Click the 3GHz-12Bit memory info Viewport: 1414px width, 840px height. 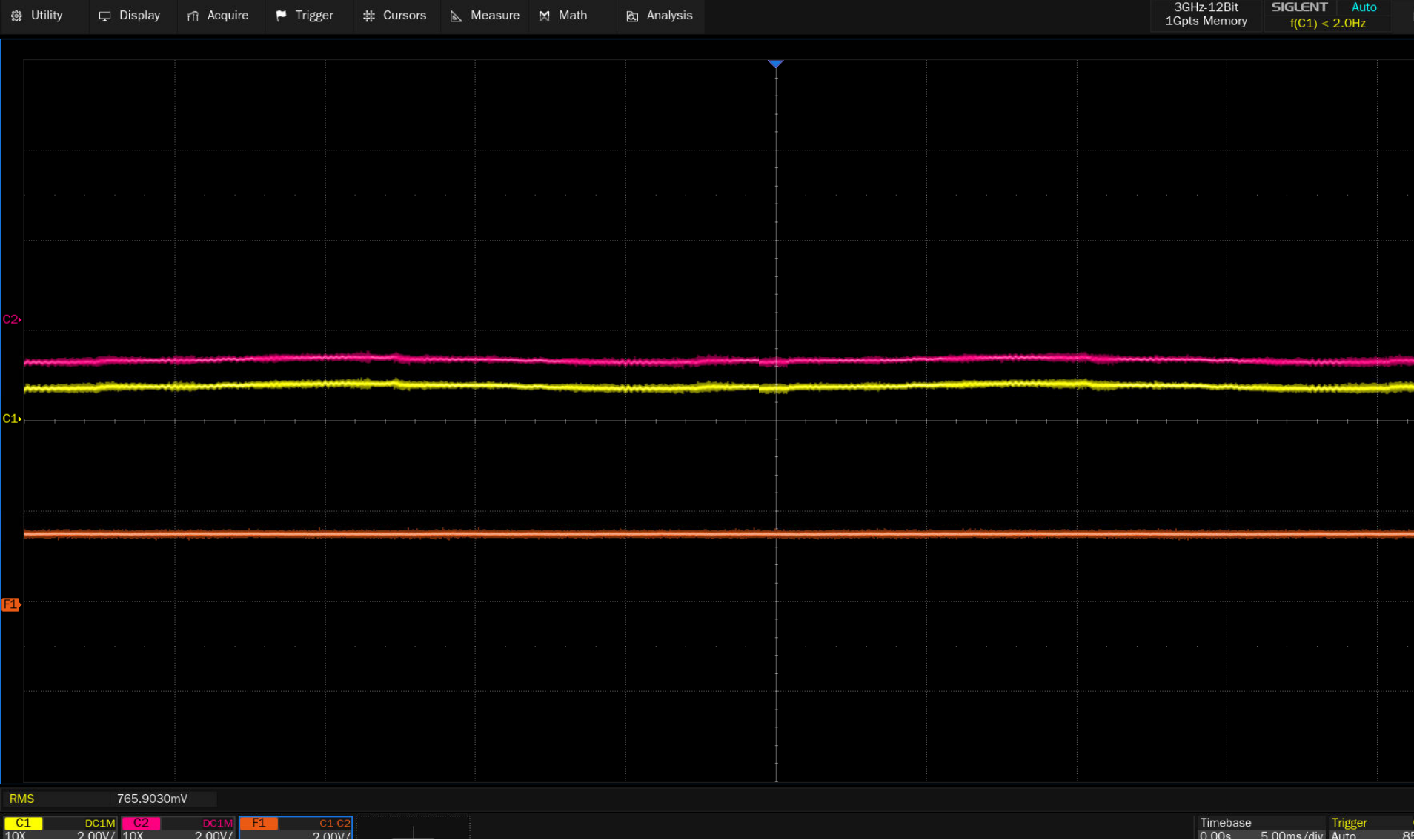(x=1206, y=14)
